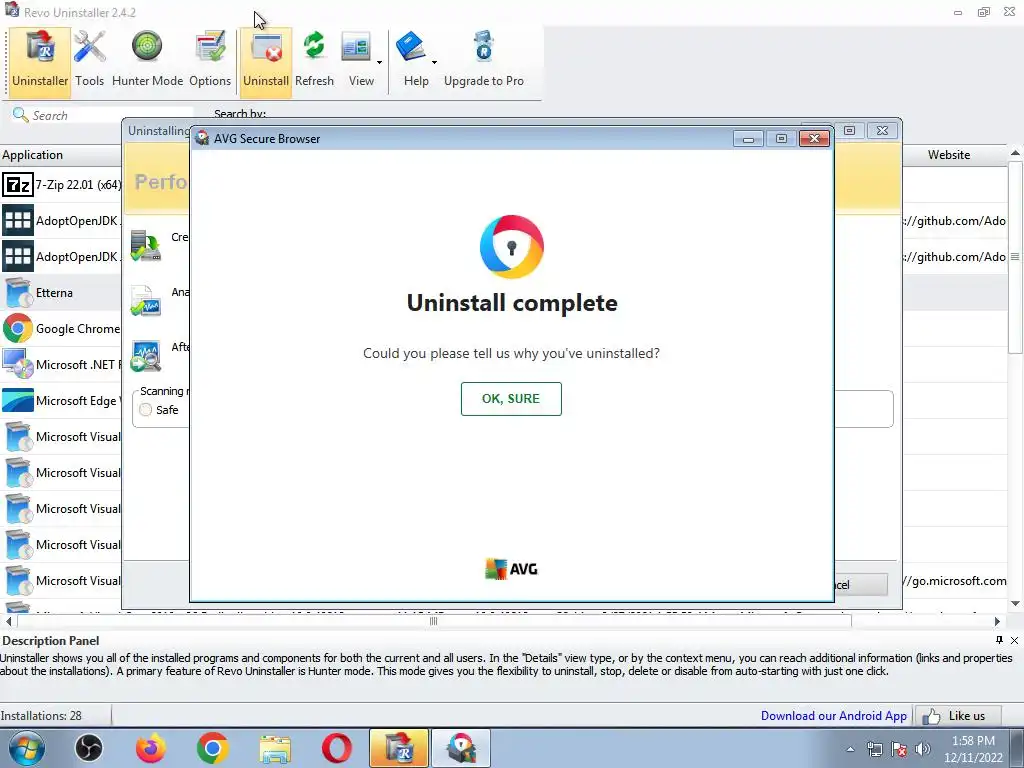Screen dimensions: 1024x768
Task: Open File Explorer from taskbar
Action: [x=275, y=748]
